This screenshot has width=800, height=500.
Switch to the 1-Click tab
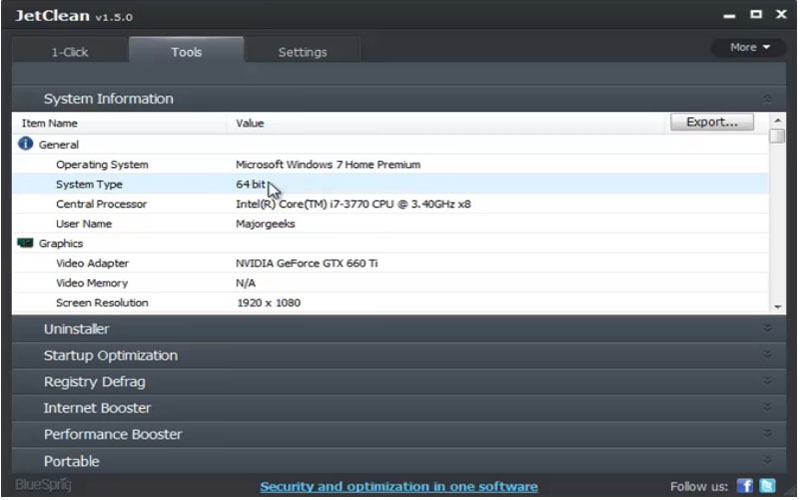[70, 51]
